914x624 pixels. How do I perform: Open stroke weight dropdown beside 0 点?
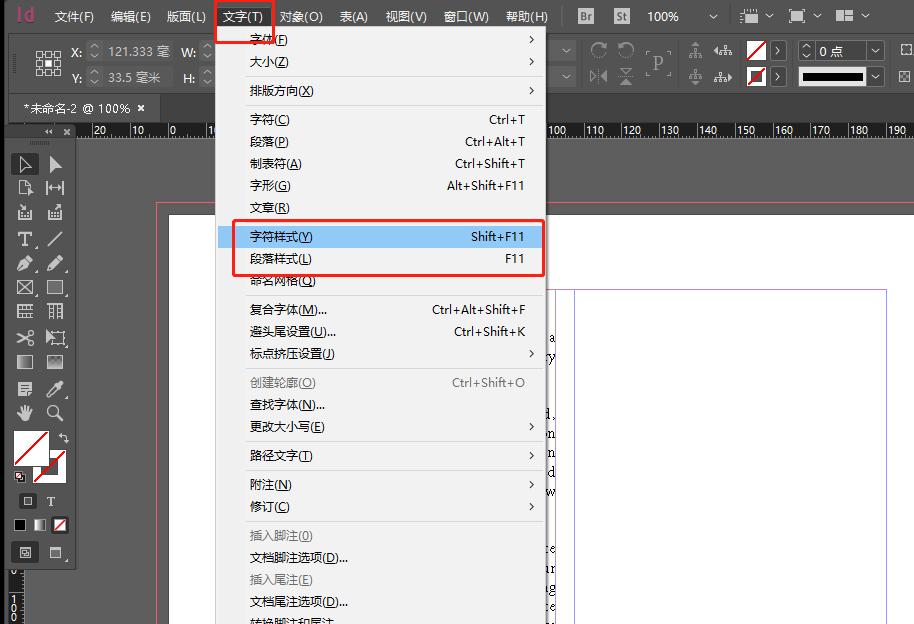875,51
